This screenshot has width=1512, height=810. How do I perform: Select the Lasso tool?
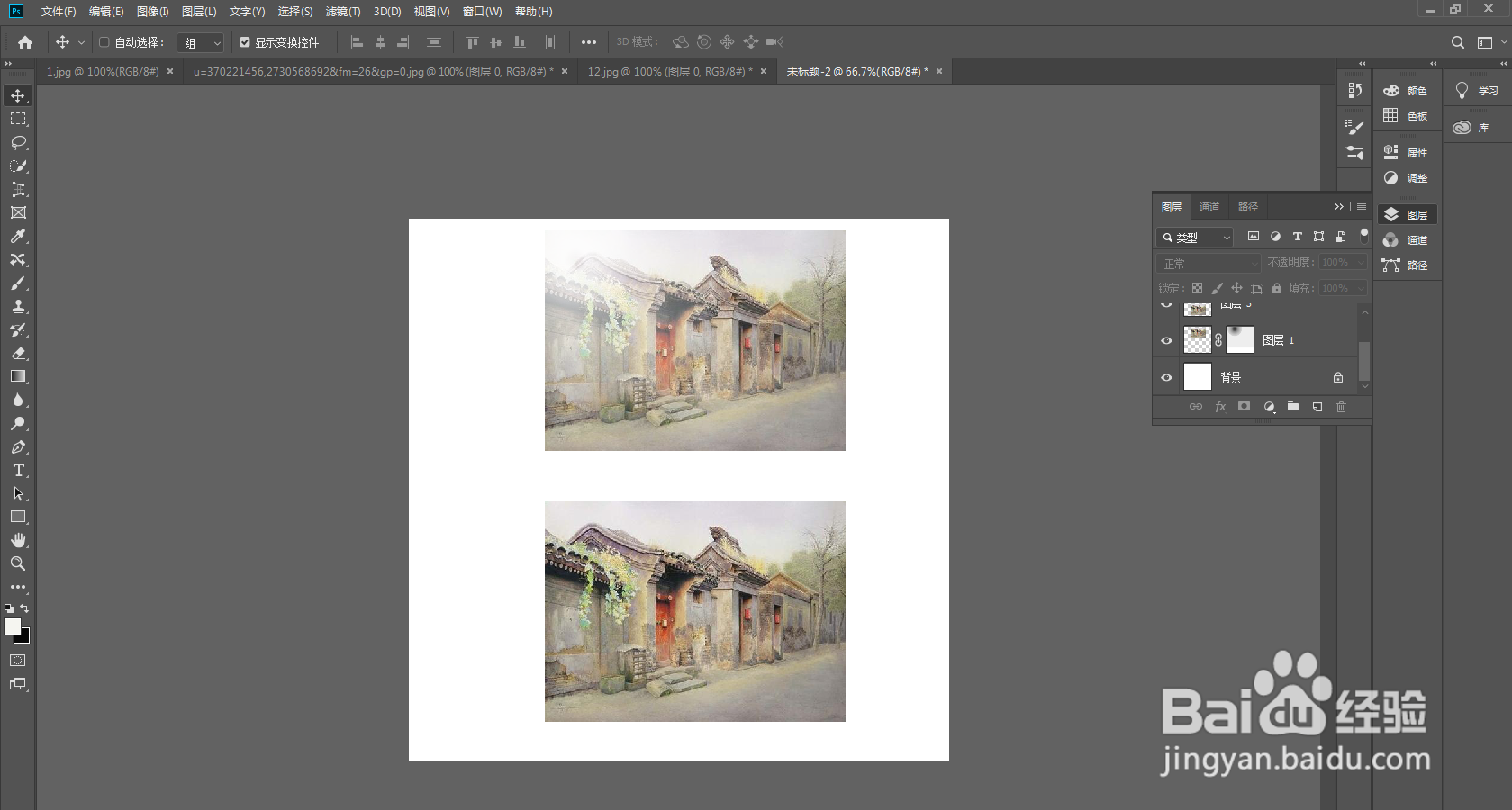[x=18, y=142]
